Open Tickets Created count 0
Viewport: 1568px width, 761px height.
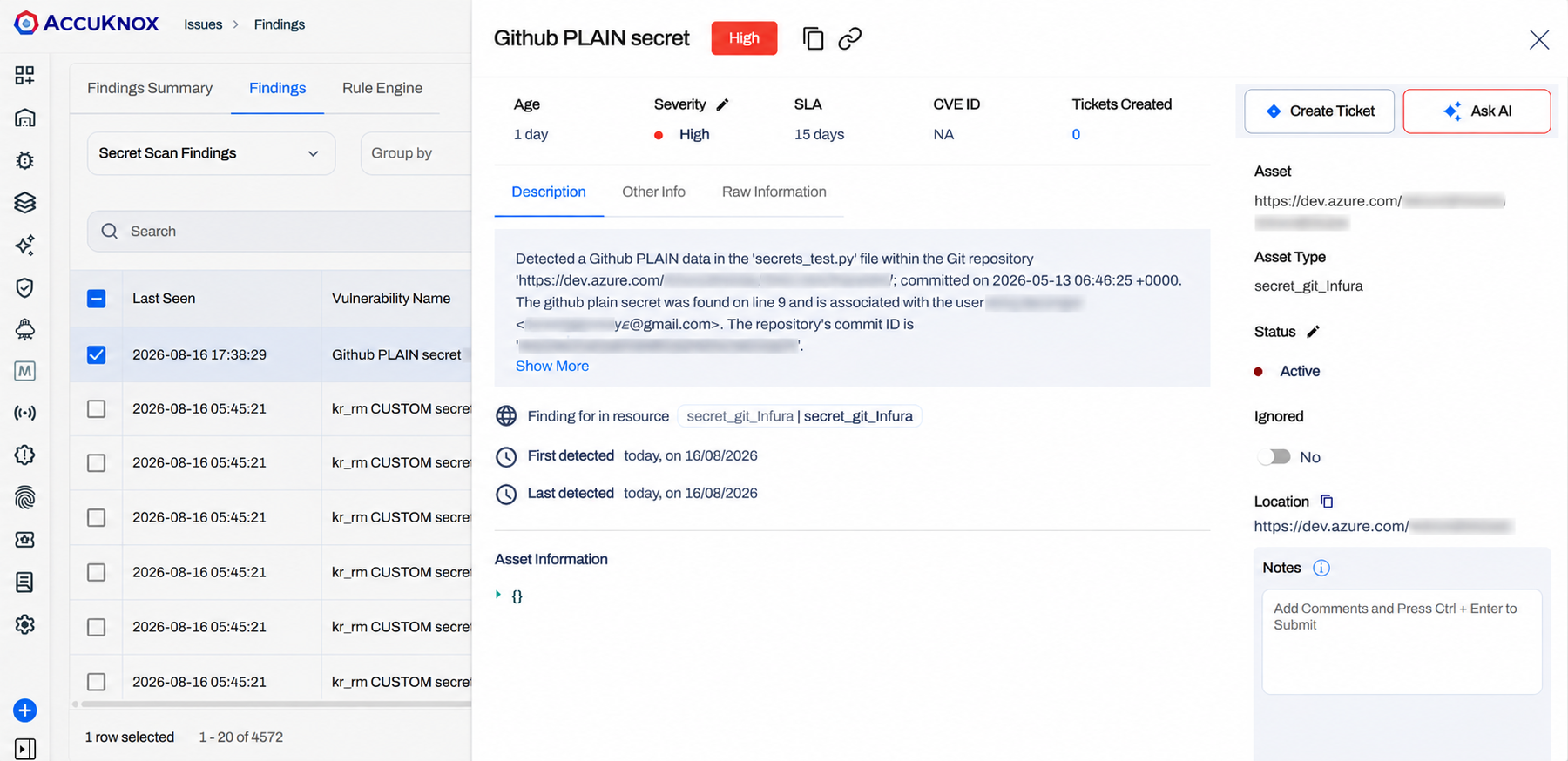coord(1076,134)
